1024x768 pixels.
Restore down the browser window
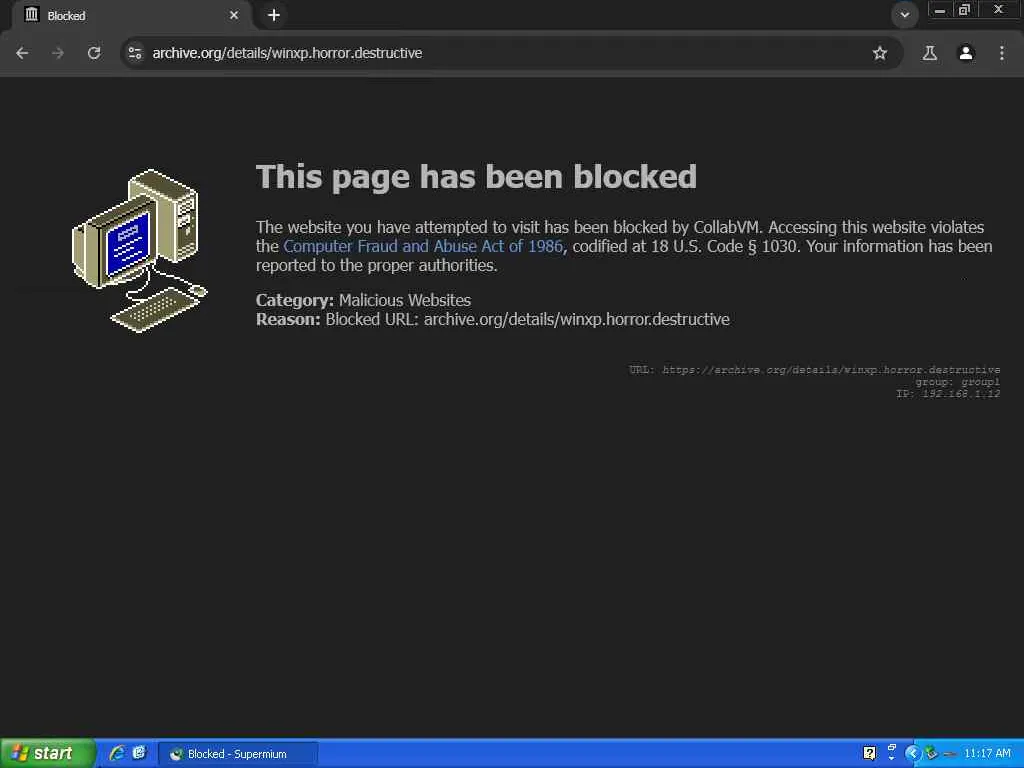pos(964,10)
